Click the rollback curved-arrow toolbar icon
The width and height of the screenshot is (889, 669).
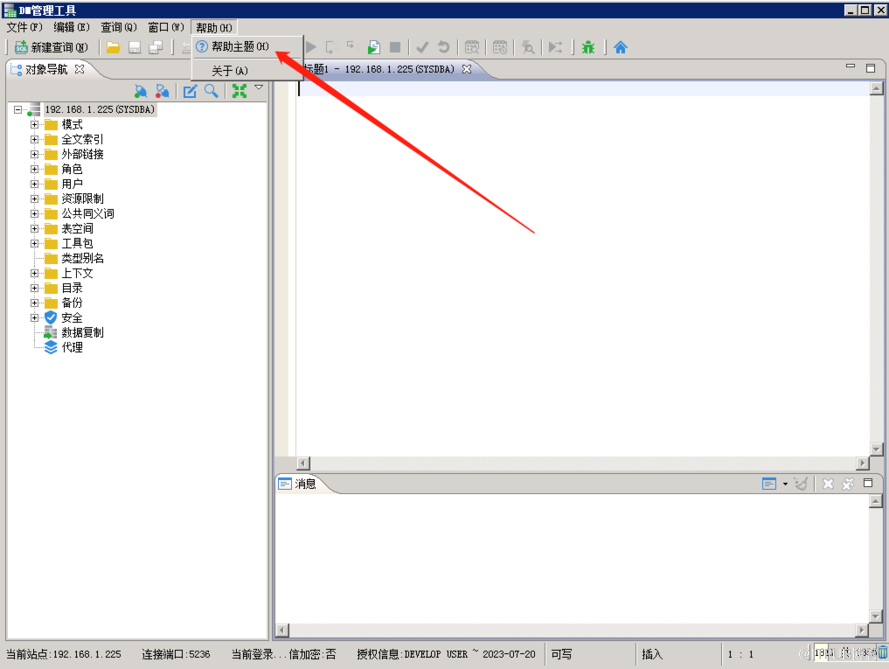(x=443, y=48)
